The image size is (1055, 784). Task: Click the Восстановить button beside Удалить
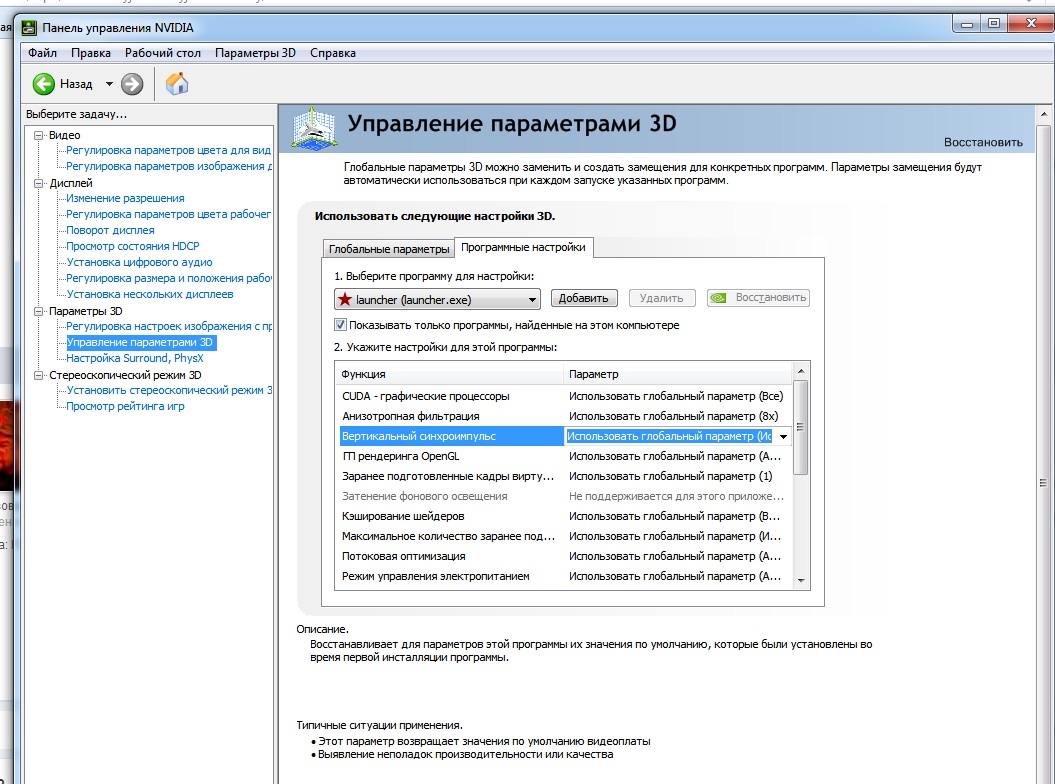point(758,298)
